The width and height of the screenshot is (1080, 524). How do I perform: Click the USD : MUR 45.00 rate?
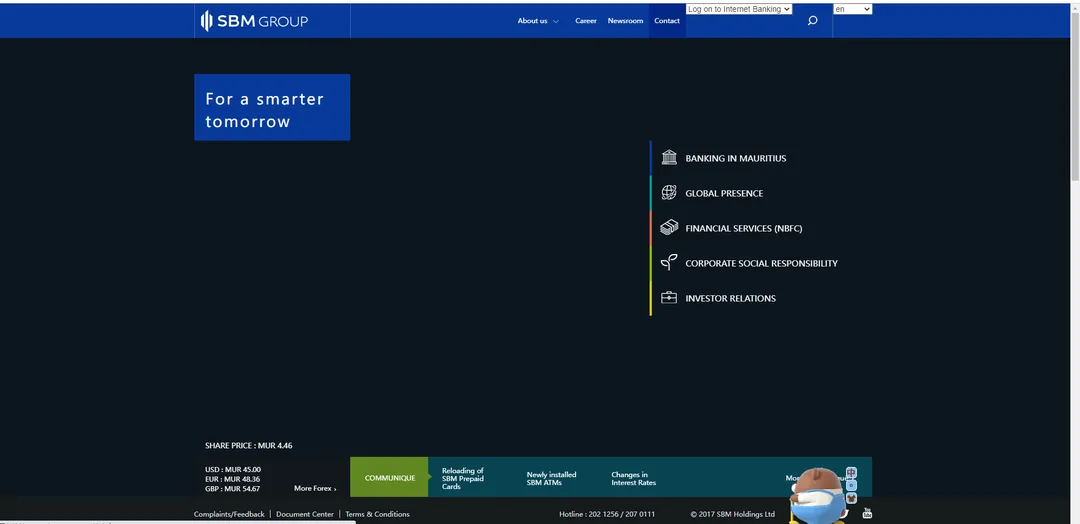(x=233, y=470)
